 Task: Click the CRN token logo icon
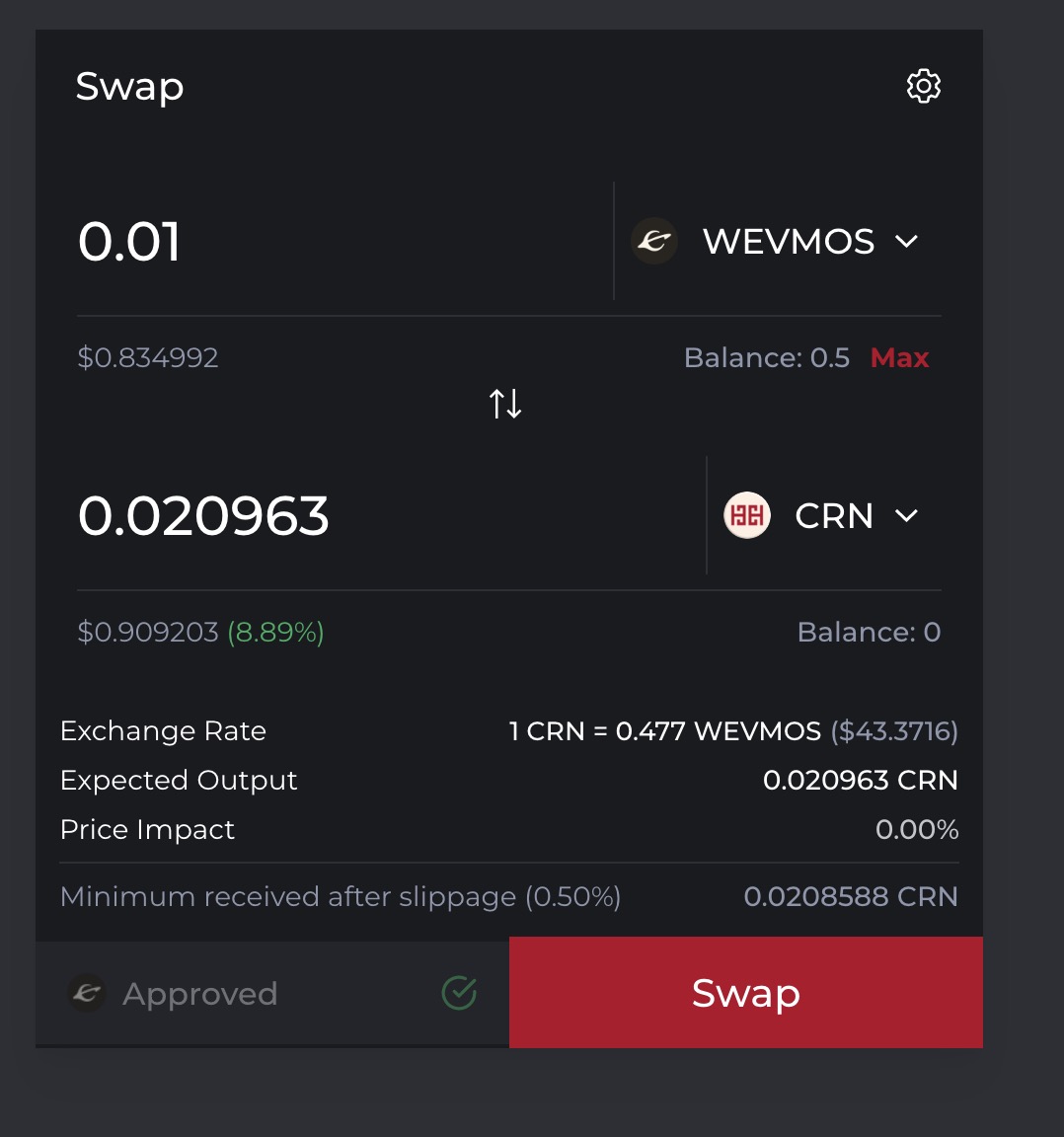tap(747, 515)
